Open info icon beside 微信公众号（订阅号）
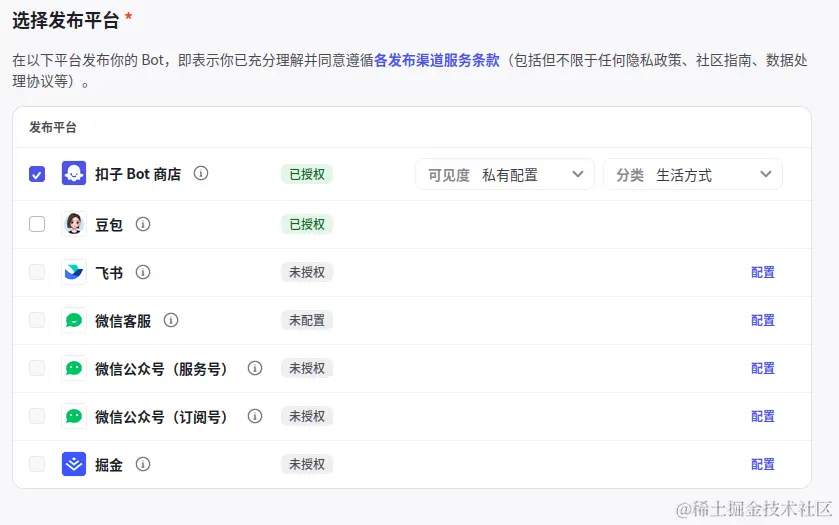 tap(255, 416)
